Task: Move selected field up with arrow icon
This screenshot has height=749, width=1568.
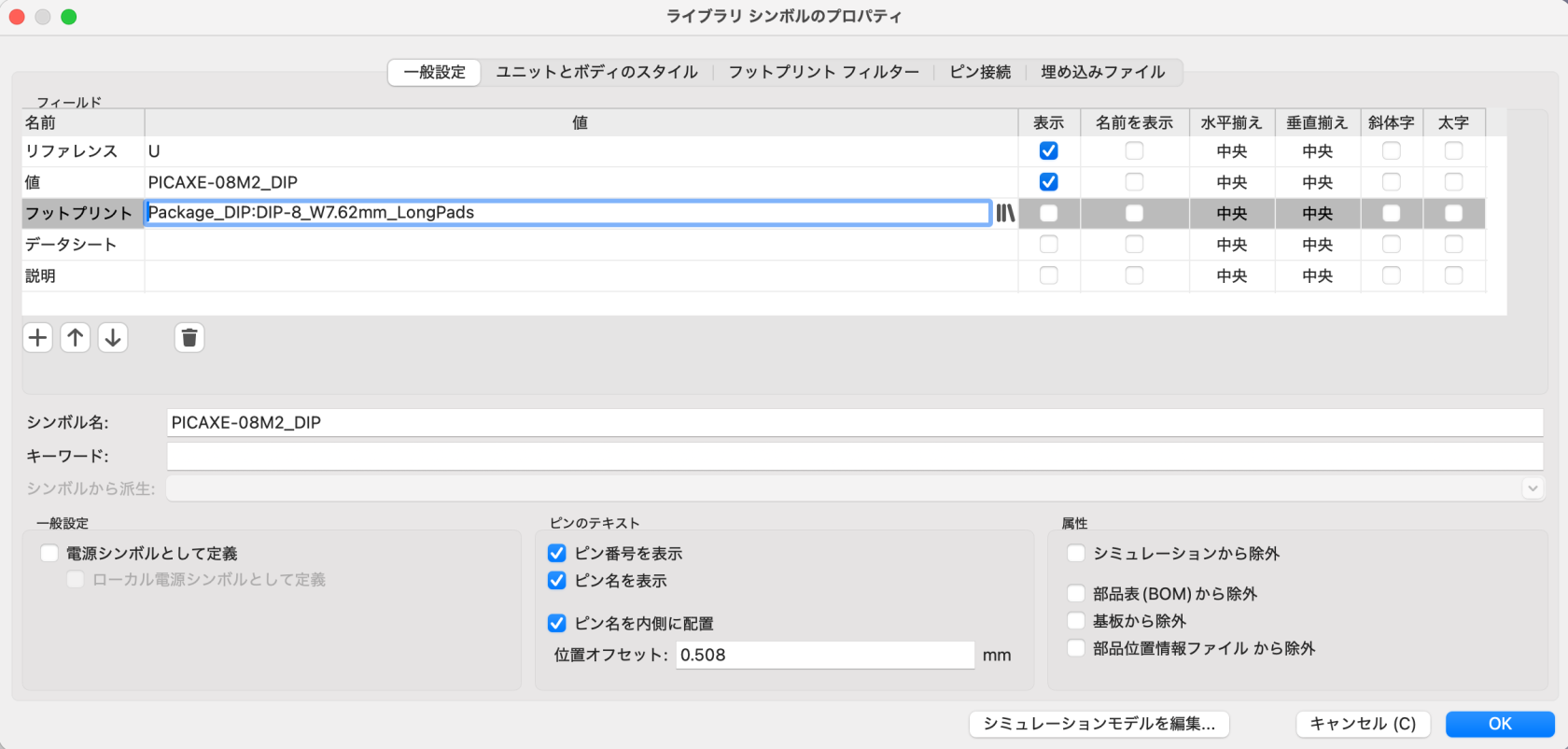Action: point(76,337)
